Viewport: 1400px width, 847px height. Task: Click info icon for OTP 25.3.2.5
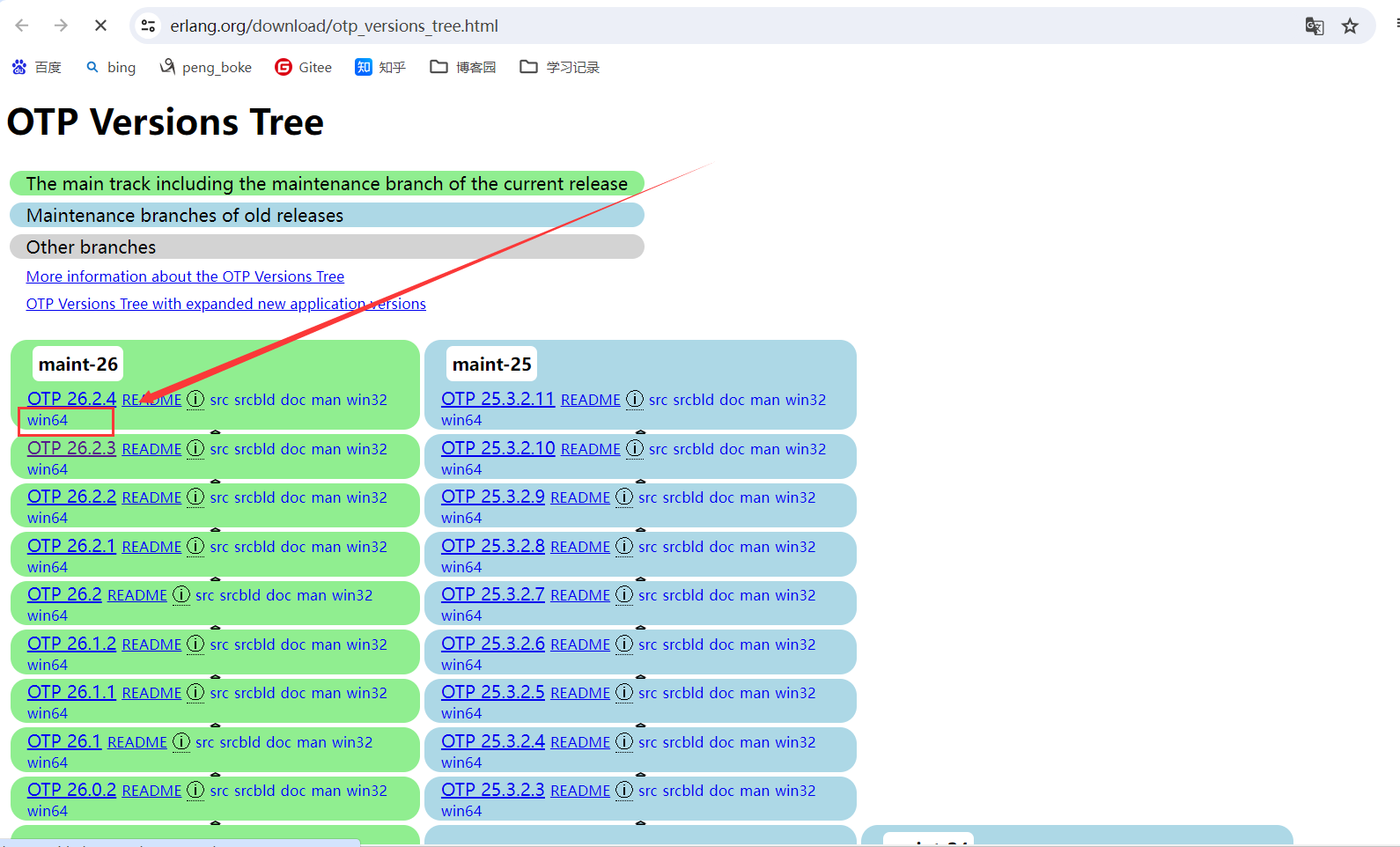point(624,692)
